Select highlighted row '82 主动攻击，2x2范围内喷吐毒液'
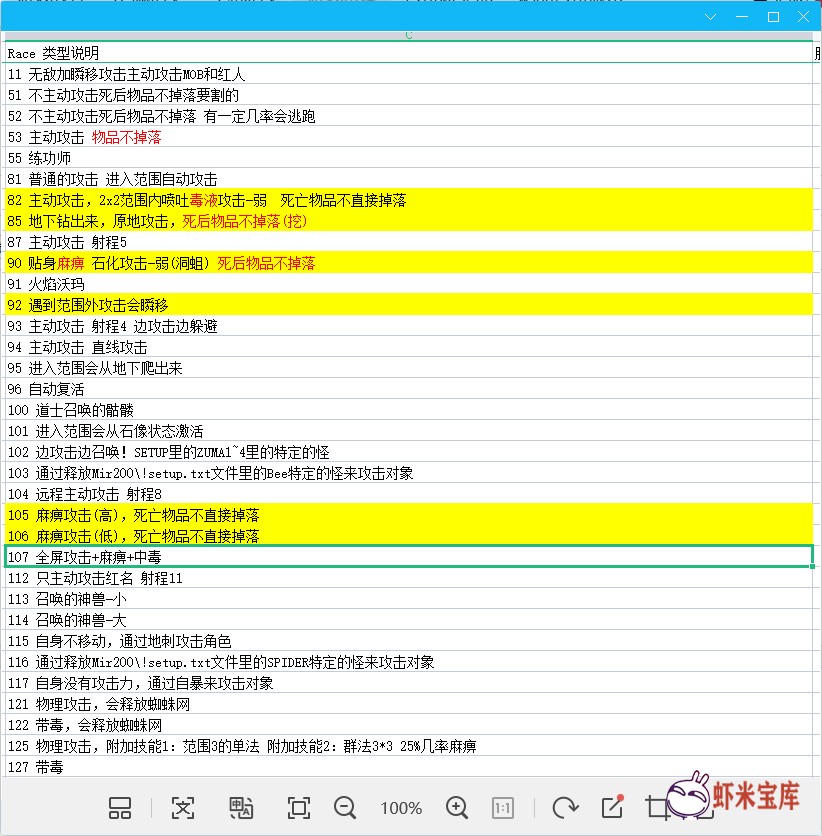The height and width of the screenshot is (836, 822). 408,199
